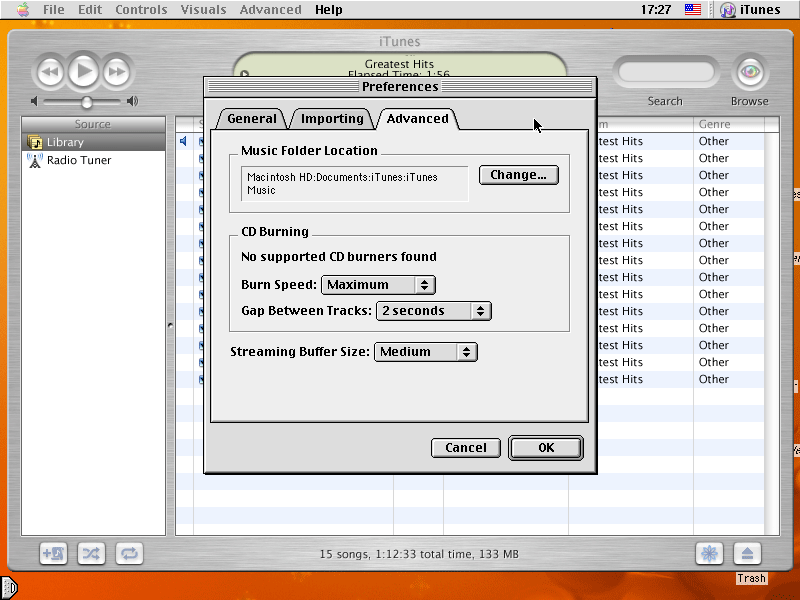Click the fast forward next track button
This screenshot has height=600, width=800.
(x=117, y=72)
